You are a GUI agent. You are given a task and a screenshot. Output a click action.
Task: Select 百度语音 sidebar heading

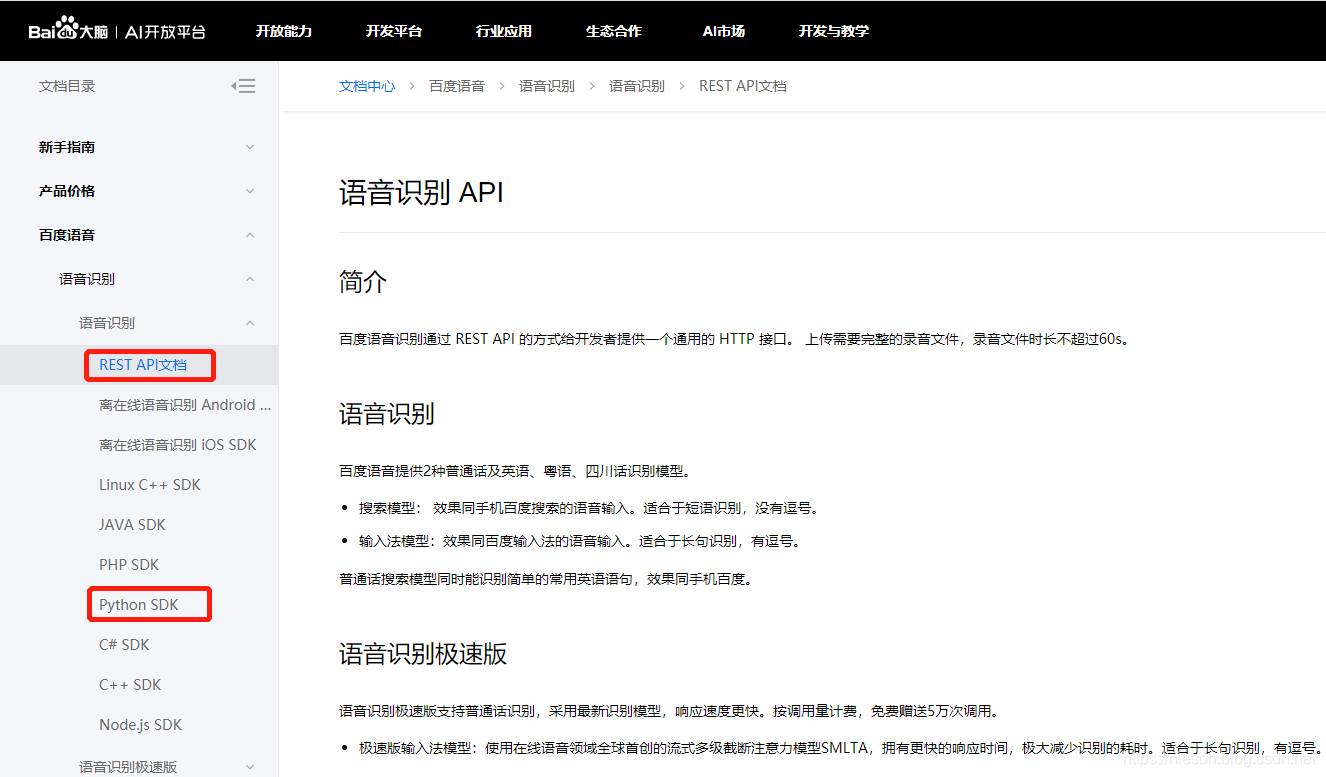click(67, 235)
